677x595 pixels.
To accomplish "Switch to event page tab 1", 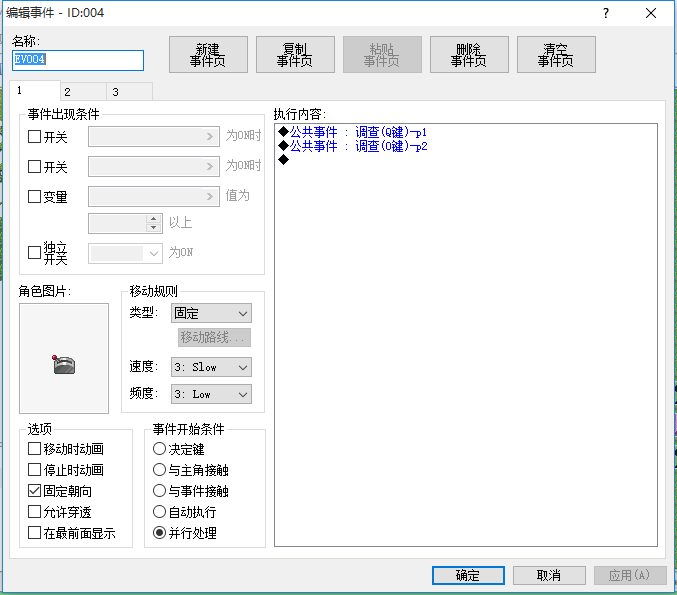I will 35,91.
